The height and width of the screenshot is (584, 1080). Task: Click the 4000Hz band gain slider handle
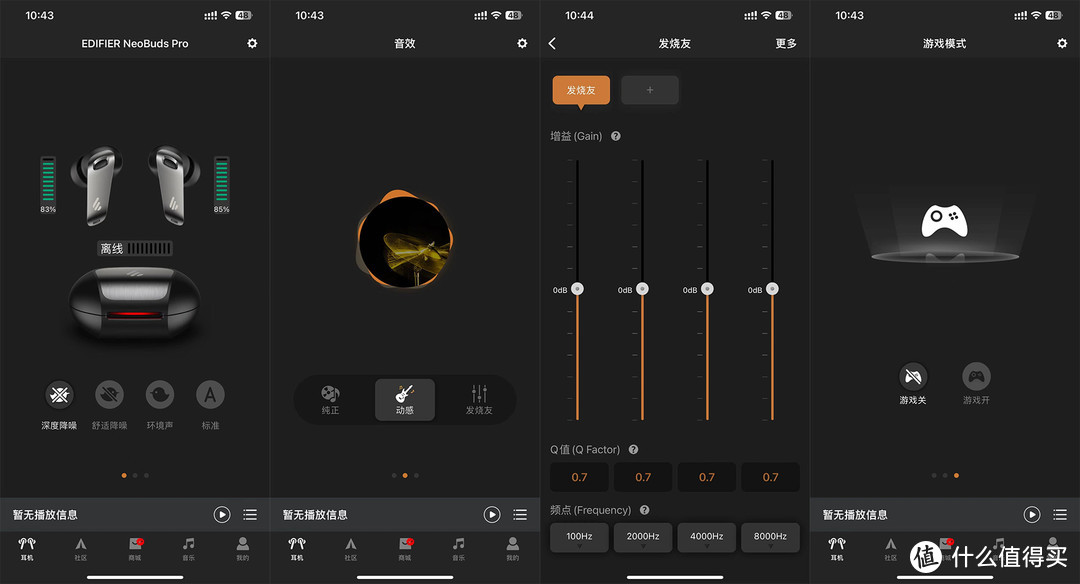[x=707, y=289]
